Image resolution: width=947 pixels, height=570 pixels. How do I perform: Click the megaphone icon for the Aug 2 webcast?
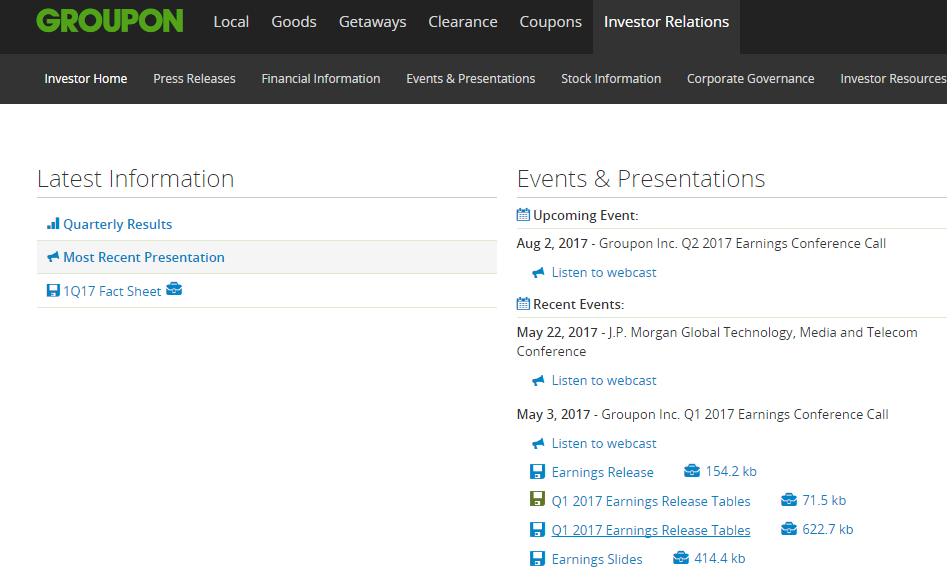pos(538,272)
